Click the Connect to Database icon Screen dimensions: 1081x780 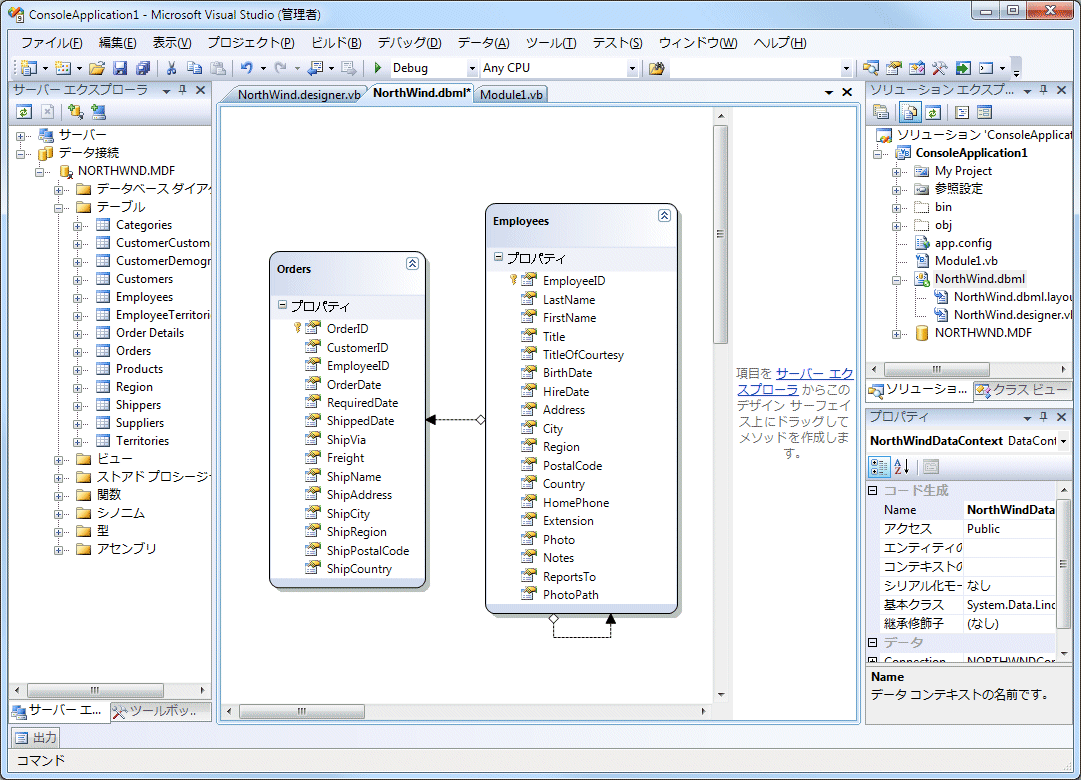click(x=76, y=112)
